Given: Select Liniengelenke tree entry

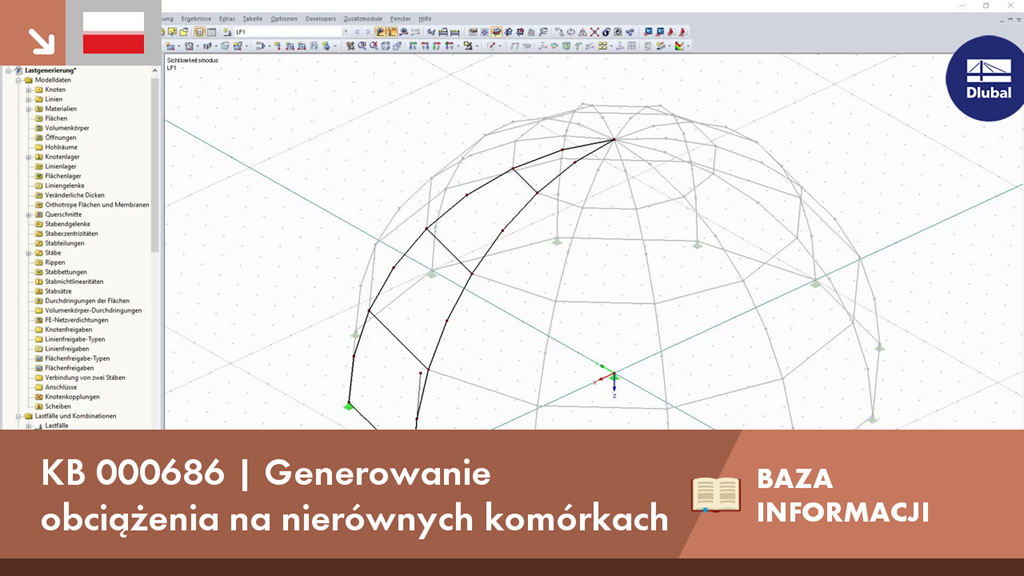Looking at the screenshot, I should click(64, 185).
